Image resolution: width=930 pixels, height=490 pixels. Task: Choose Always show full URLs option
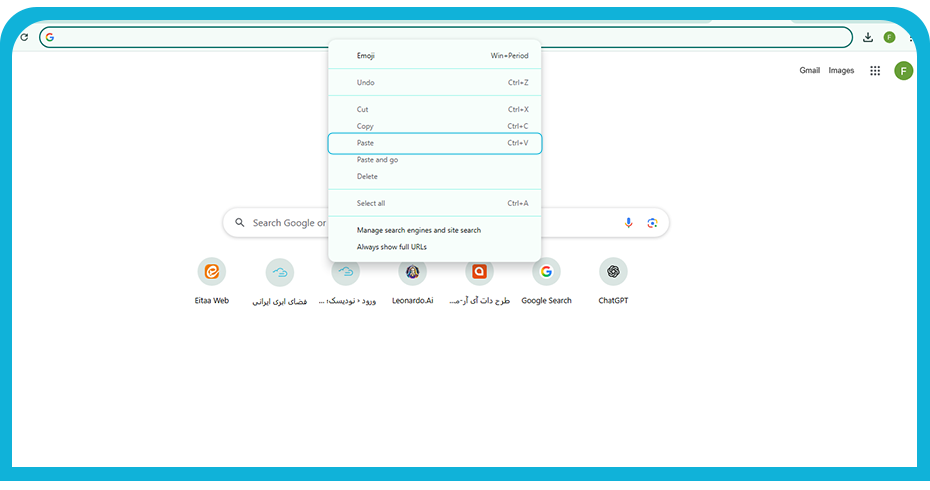(x=391, y=247)
